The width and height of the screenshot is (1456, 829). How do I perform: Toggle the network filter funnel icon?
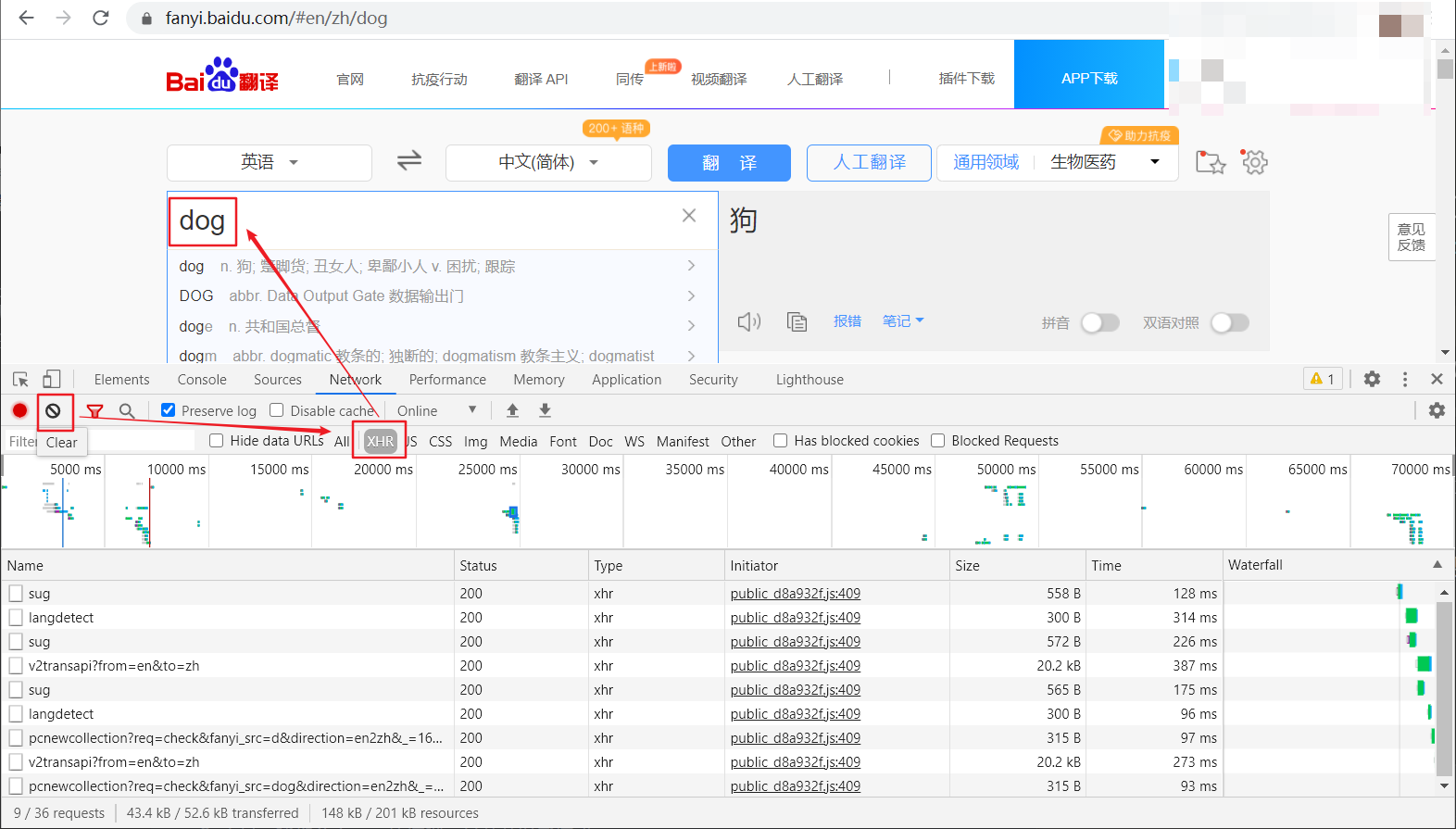click(94, 410)
